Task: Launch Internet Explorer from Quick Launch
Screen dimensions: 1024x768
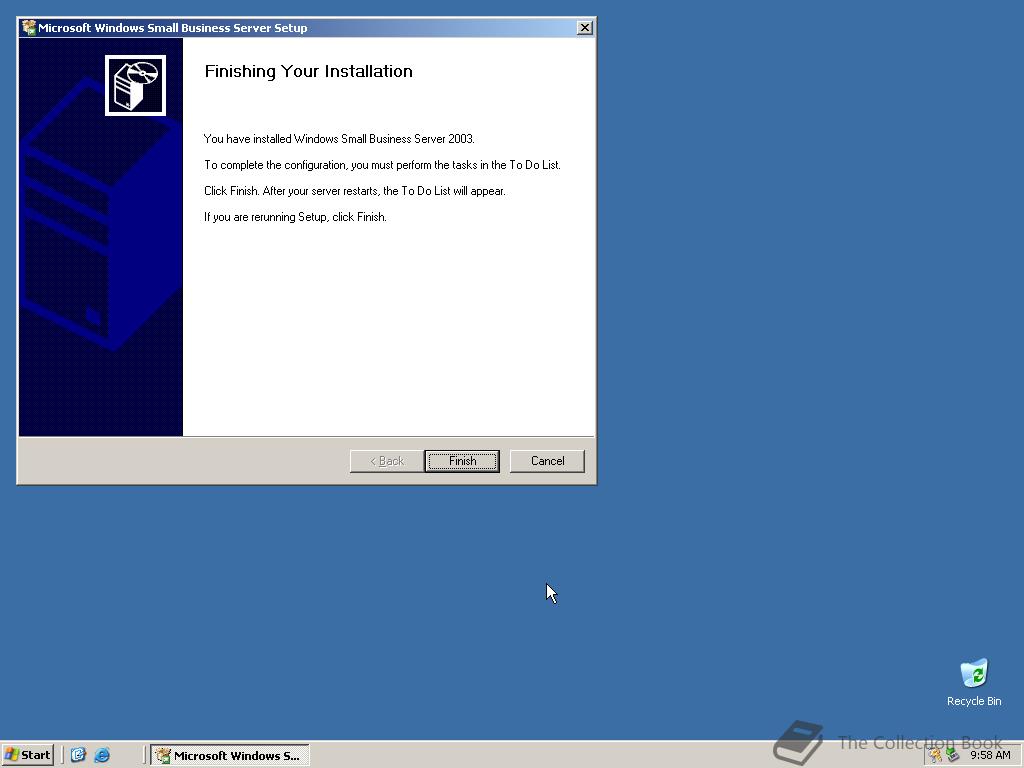Action: (102, 755)
